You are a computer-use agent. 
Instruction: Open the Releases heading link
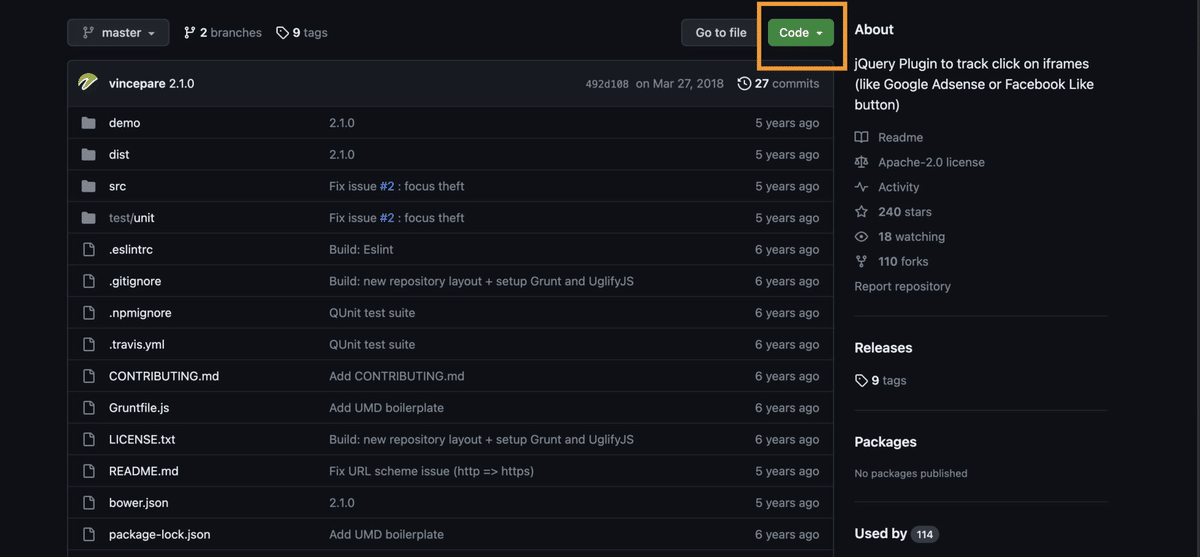click(883, 348)
